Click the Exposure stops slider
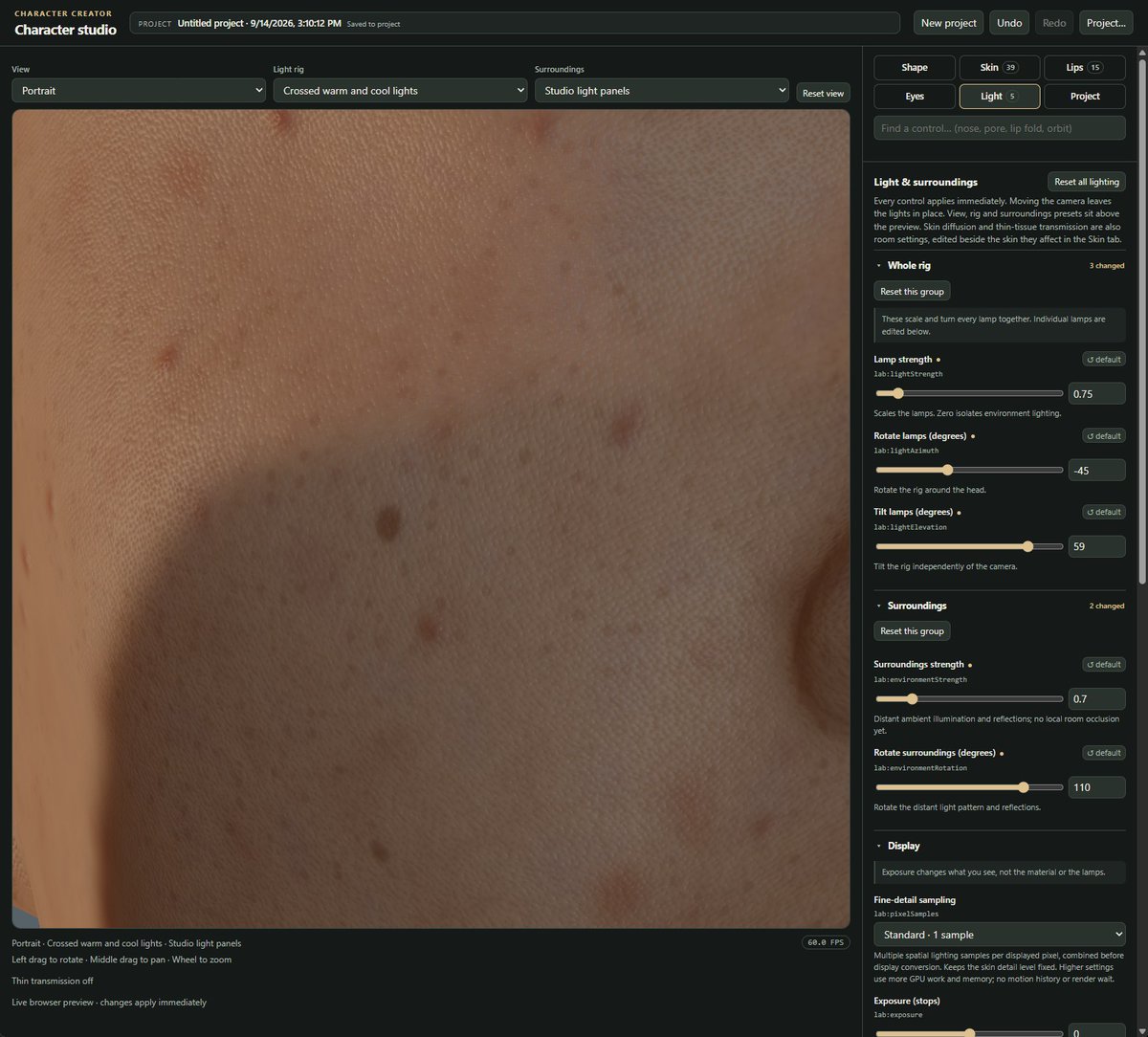Image resolution: width=1148 pixels, height=1037 pixels. pos(969,1032)
